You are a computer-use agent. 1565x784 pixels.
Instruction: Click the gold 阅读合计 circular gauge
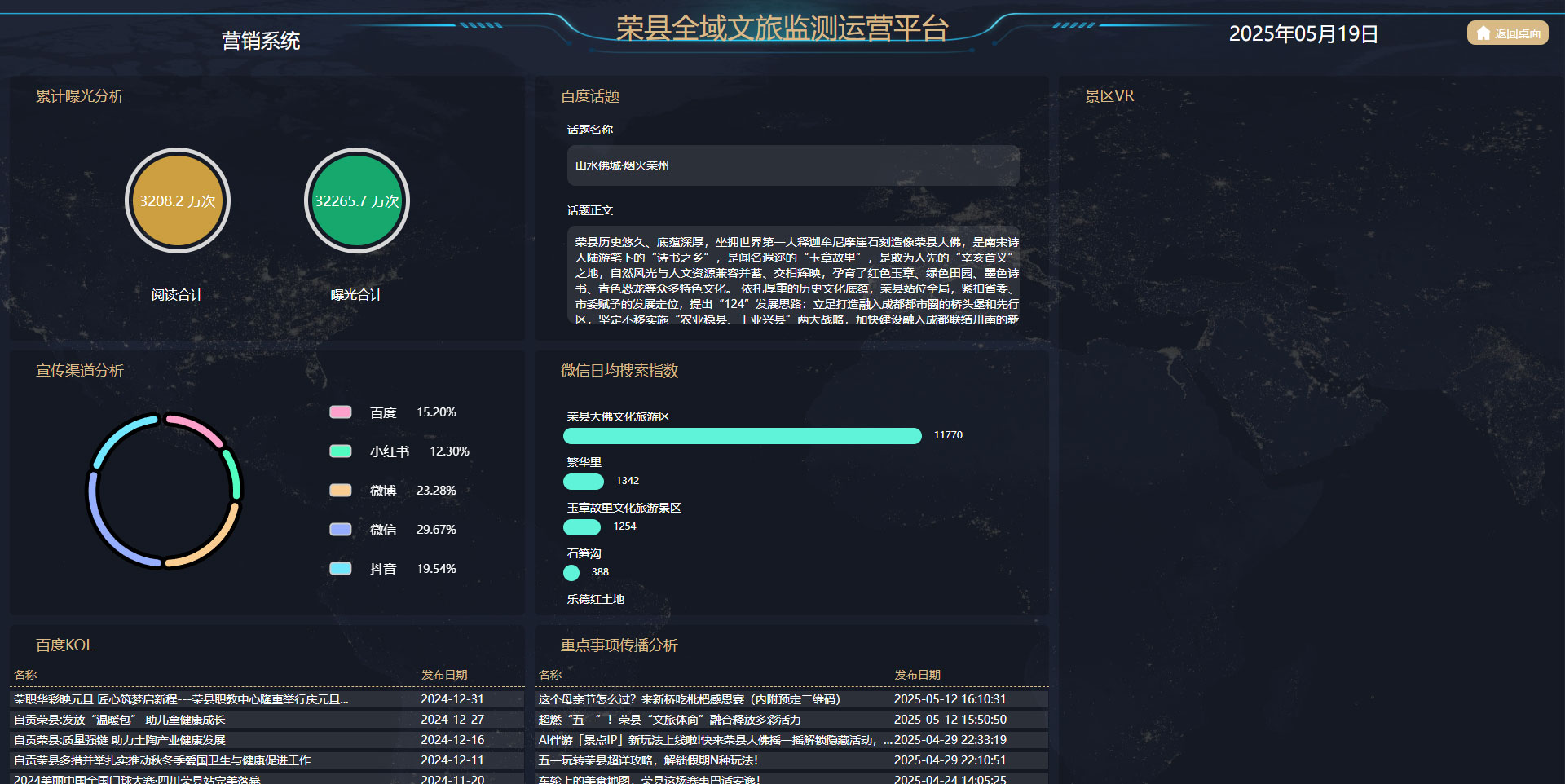(177, 200)
